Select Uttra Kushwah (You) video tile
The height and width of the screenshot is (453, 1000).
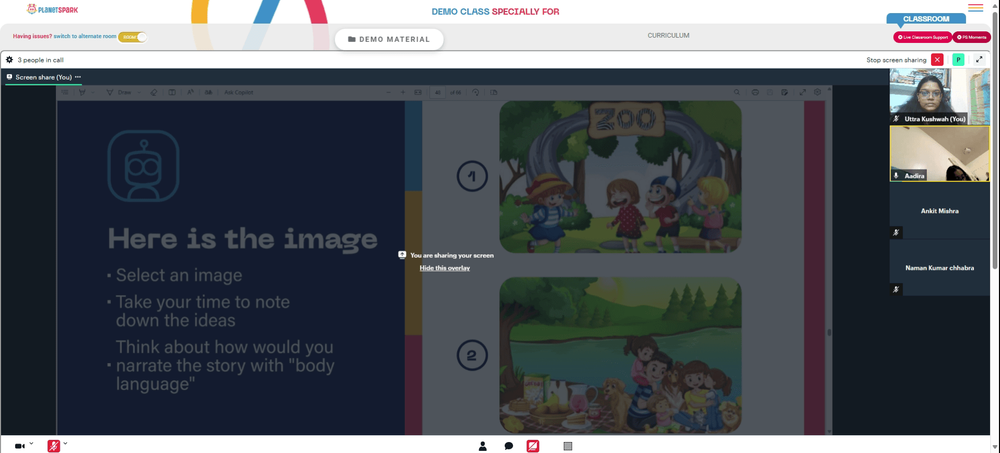[x=939, y=96]
